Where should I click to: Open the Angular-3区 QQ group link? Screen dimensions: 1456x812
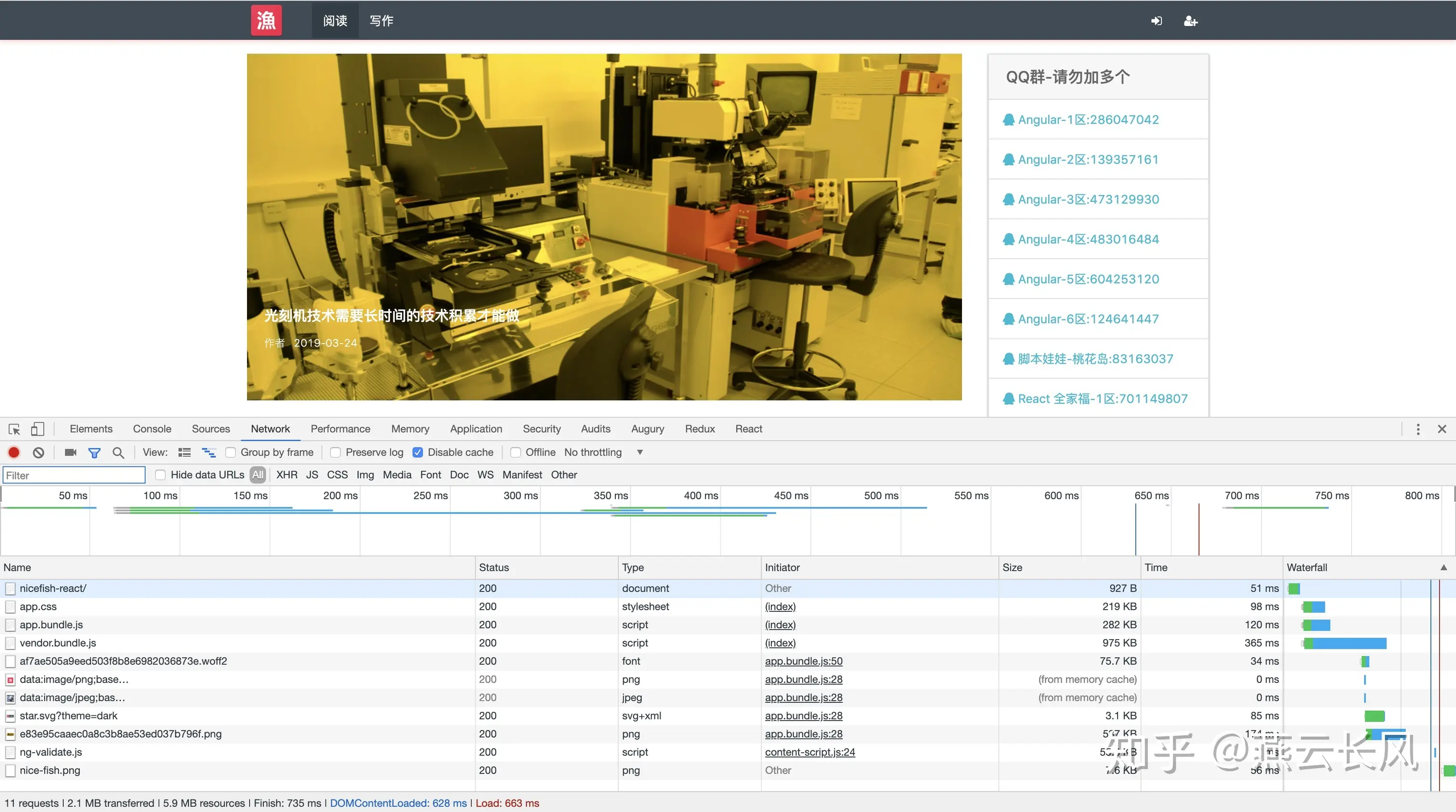(1088, 199)
